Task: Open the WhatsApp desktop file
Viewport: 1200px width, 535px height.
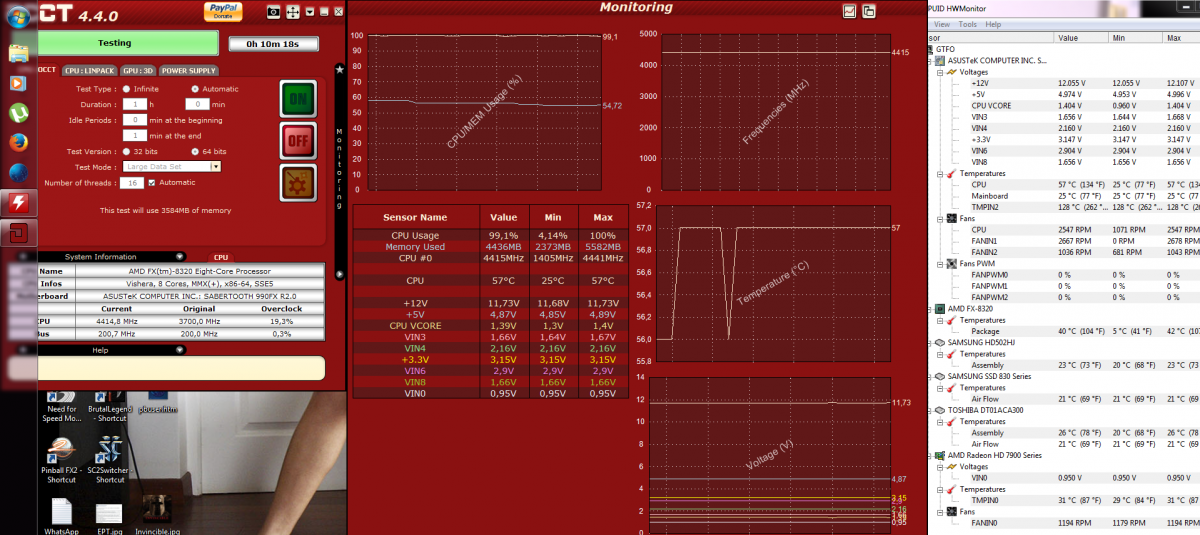Action: pos(61,517)
